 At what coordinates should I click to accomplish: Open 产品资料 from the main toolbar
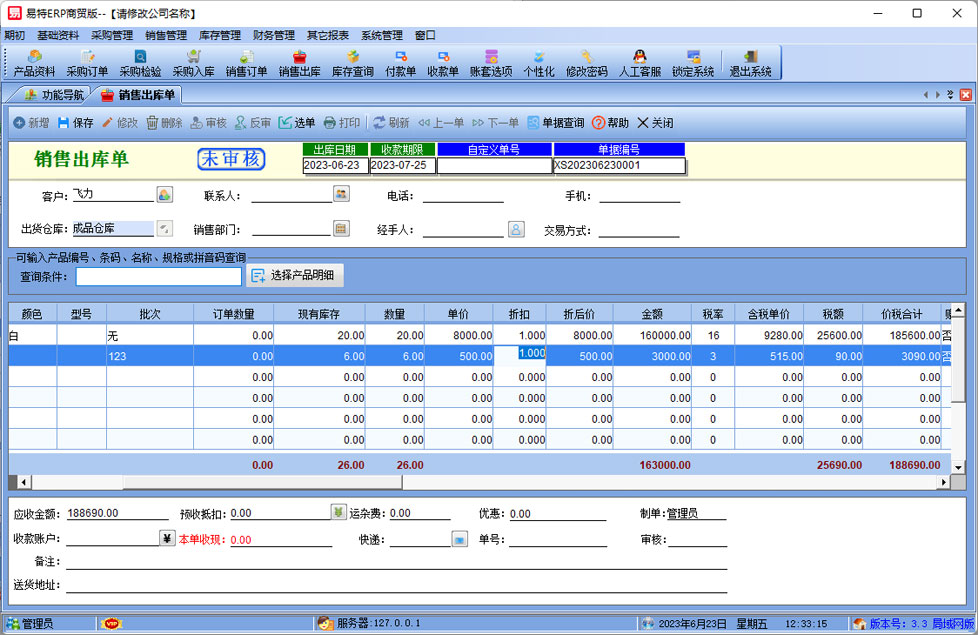coord(34,63)
